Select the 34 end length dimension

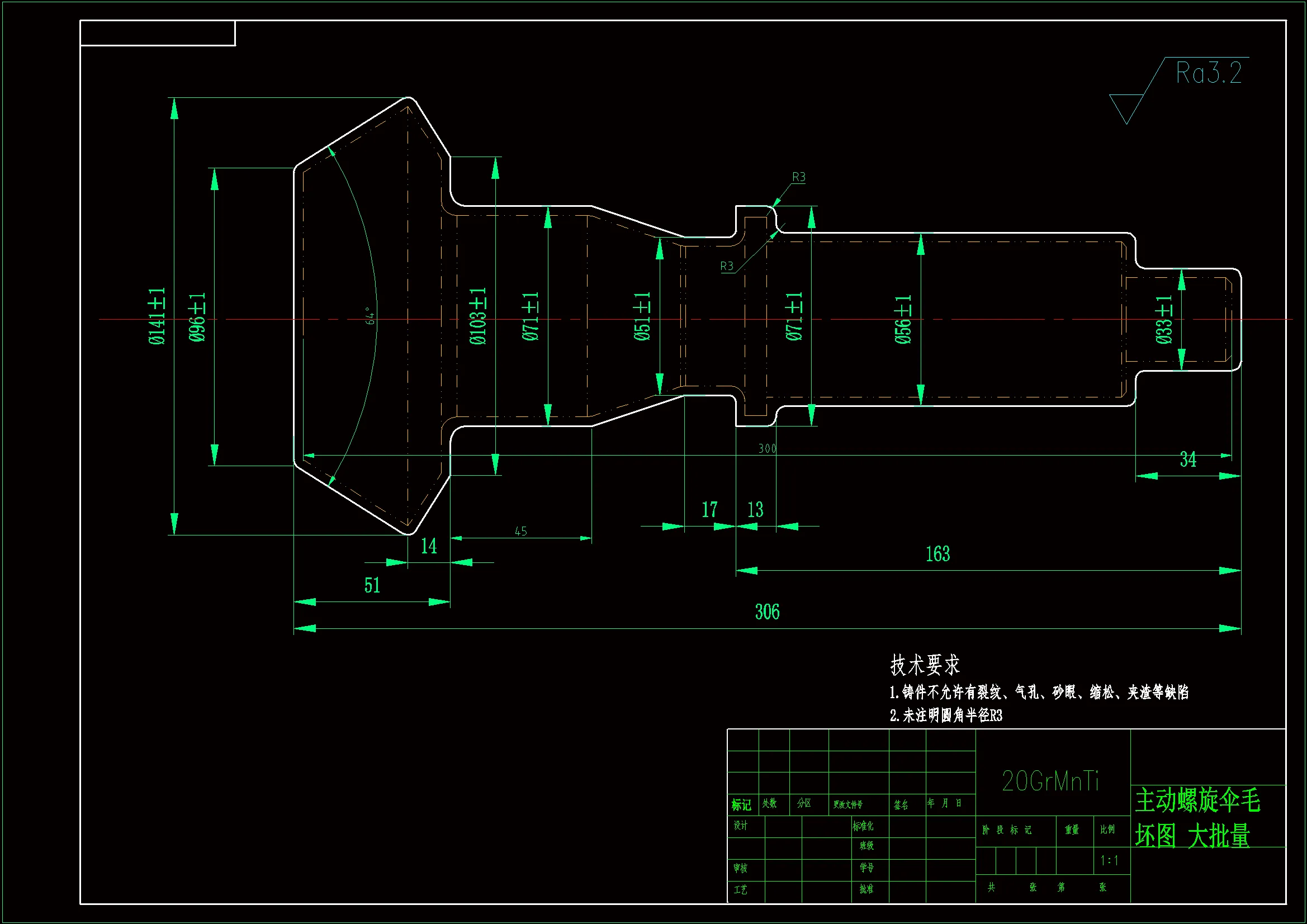point(1187,459)
